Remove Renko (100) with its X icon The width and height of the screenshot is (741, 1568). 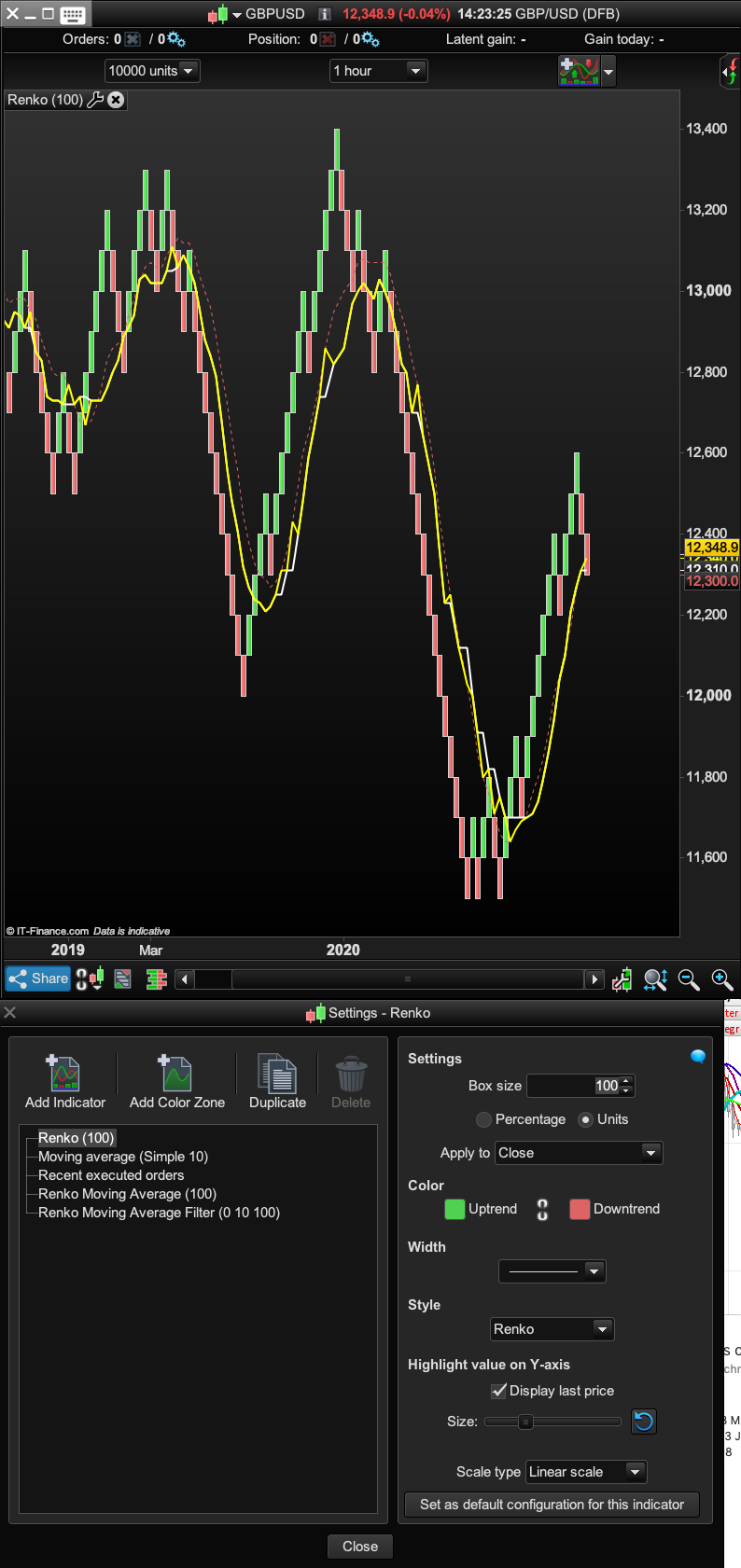point(116,100)
